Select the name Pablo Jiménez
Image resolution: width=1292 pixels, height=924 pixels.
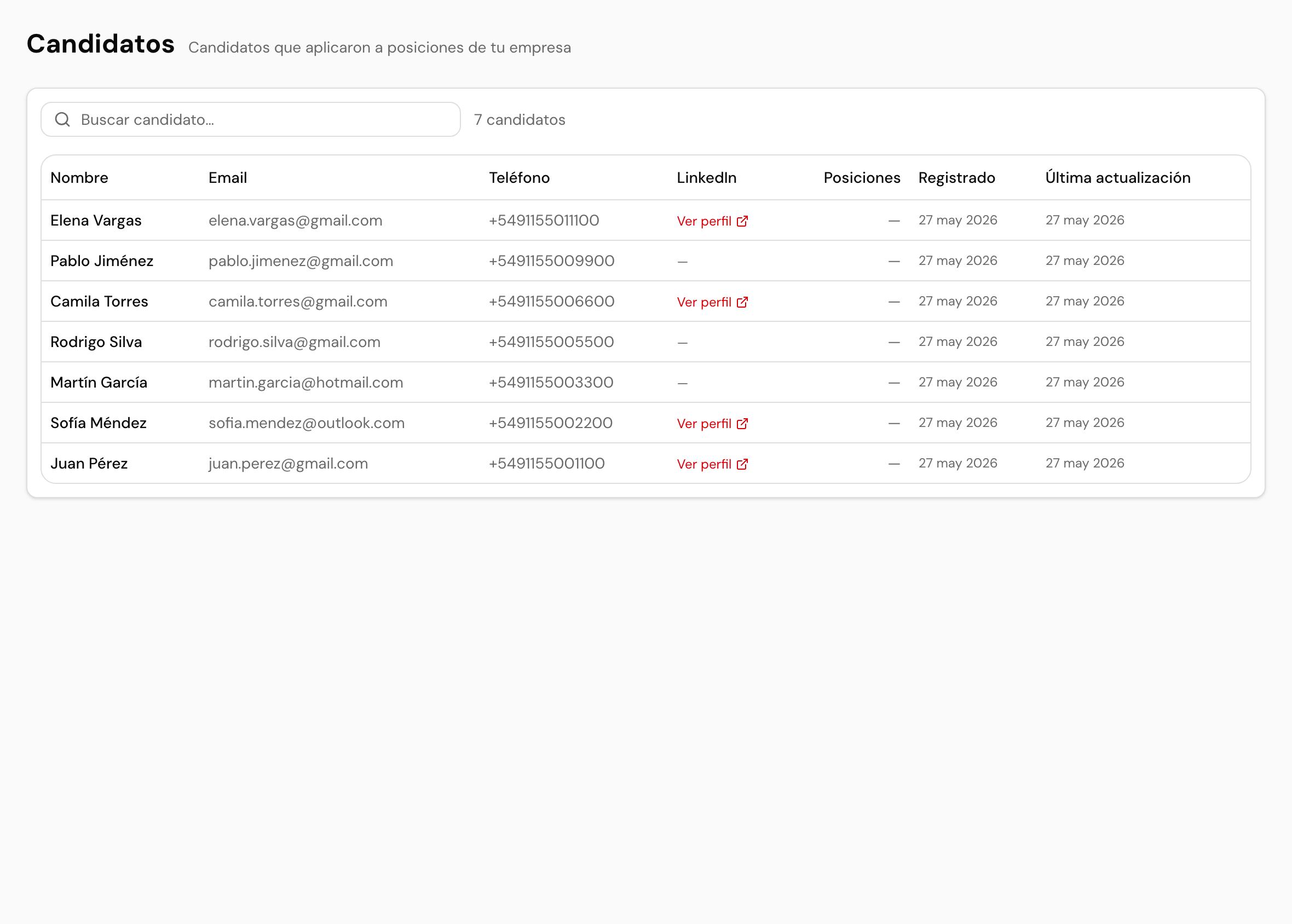(102, 261)
